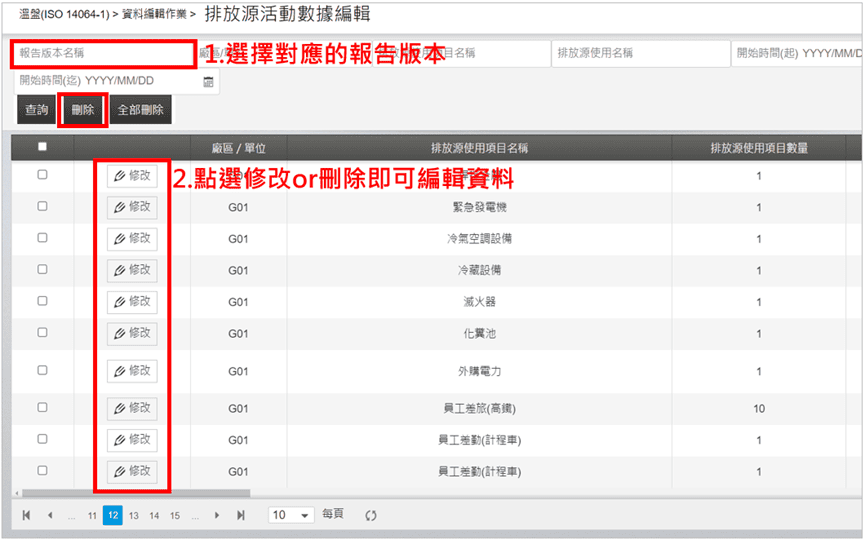This screenshot has width=865, height=540.
Task: Go to previous page arrow
Action: (49, 515)
